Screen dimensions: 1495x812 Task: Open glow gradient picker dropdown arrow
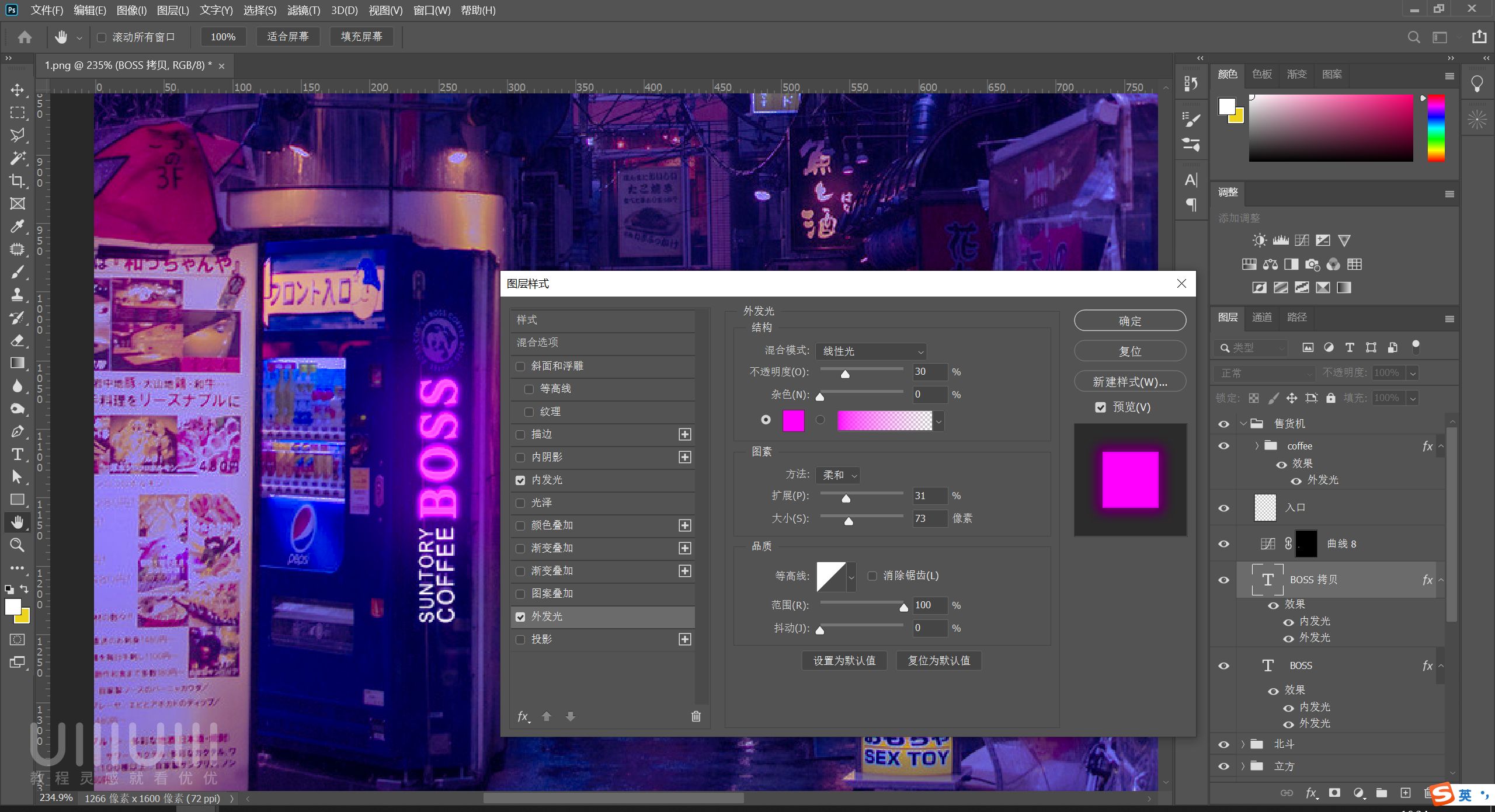pyautogui.click(x=938, y=421)
